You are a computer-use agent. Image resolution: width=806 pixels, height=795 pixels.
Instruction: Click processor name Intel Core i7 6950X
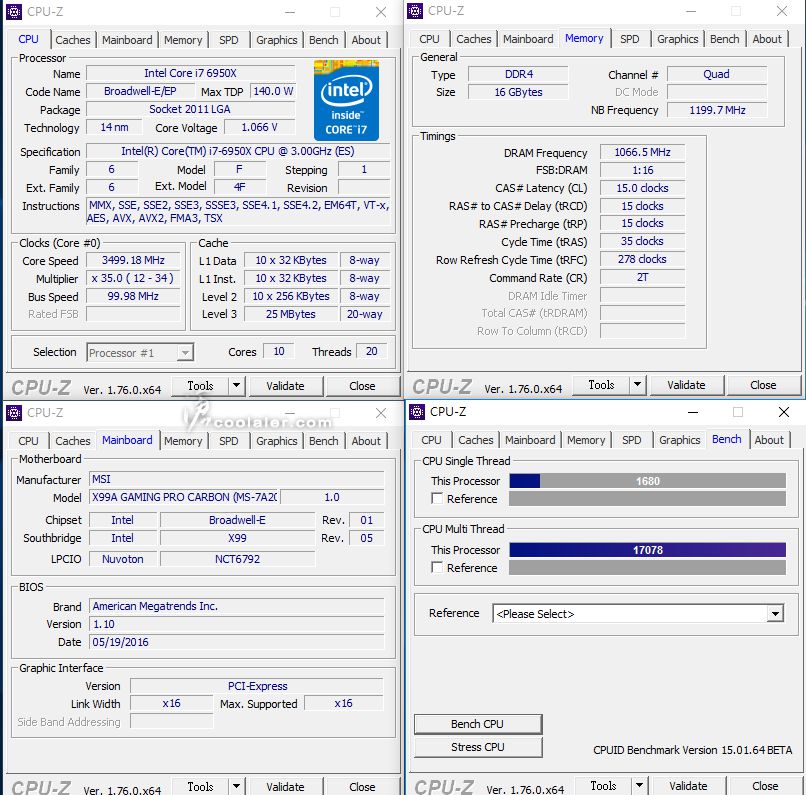pos(190,73)
